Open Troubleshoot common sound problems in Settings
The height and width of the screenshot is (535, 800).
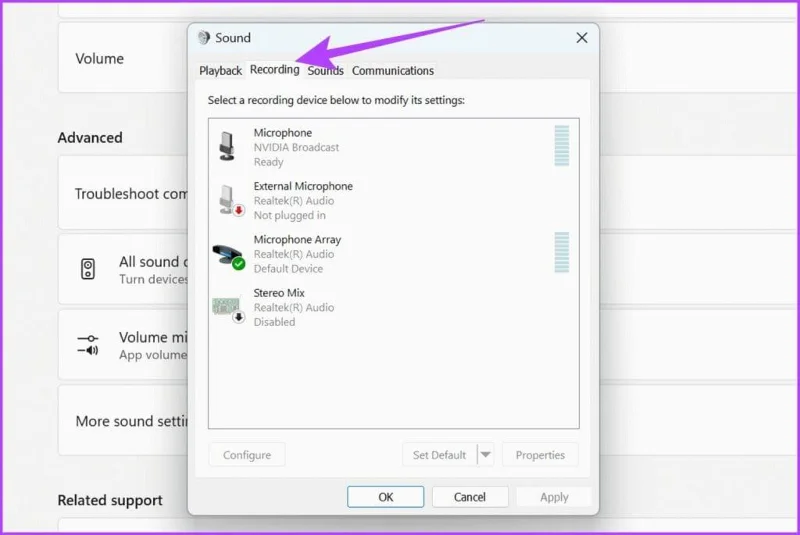123,193
